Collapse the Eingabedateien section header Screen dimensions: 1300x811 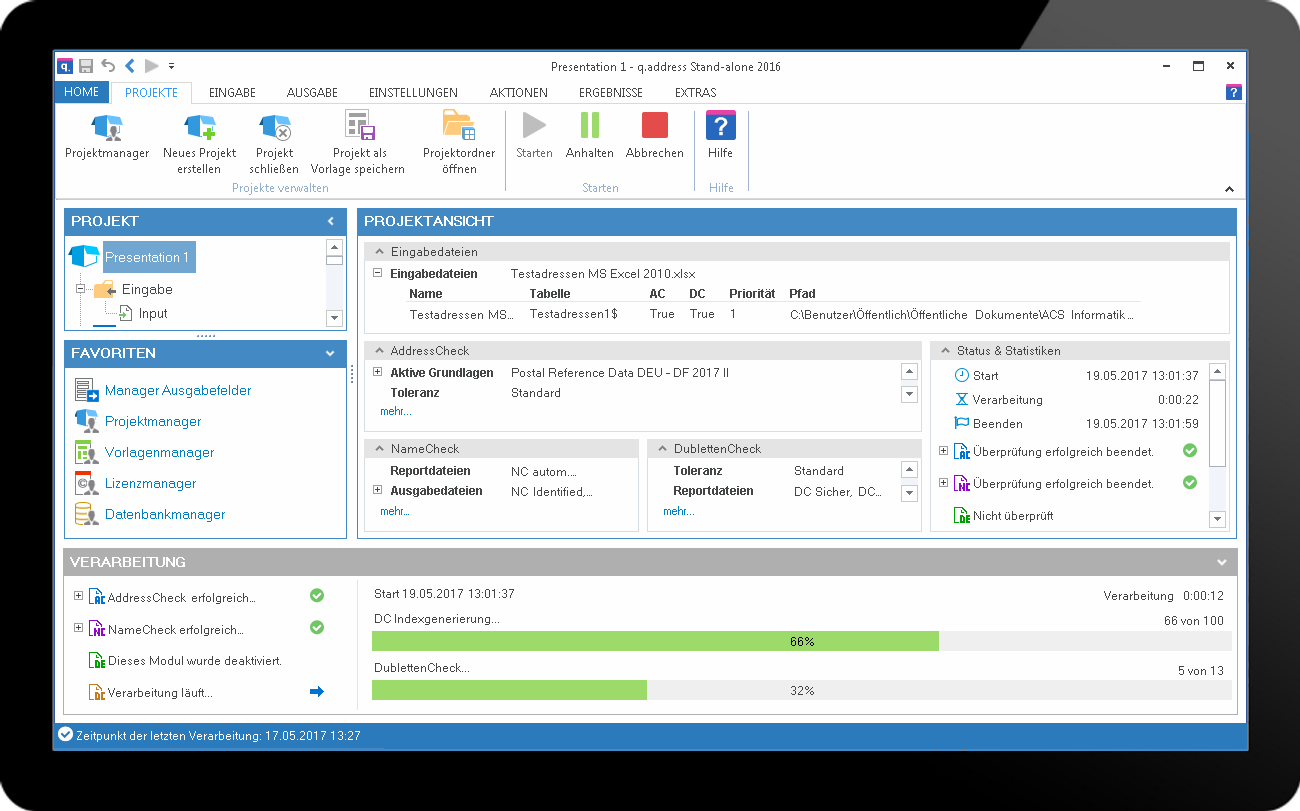click(377, 252)
